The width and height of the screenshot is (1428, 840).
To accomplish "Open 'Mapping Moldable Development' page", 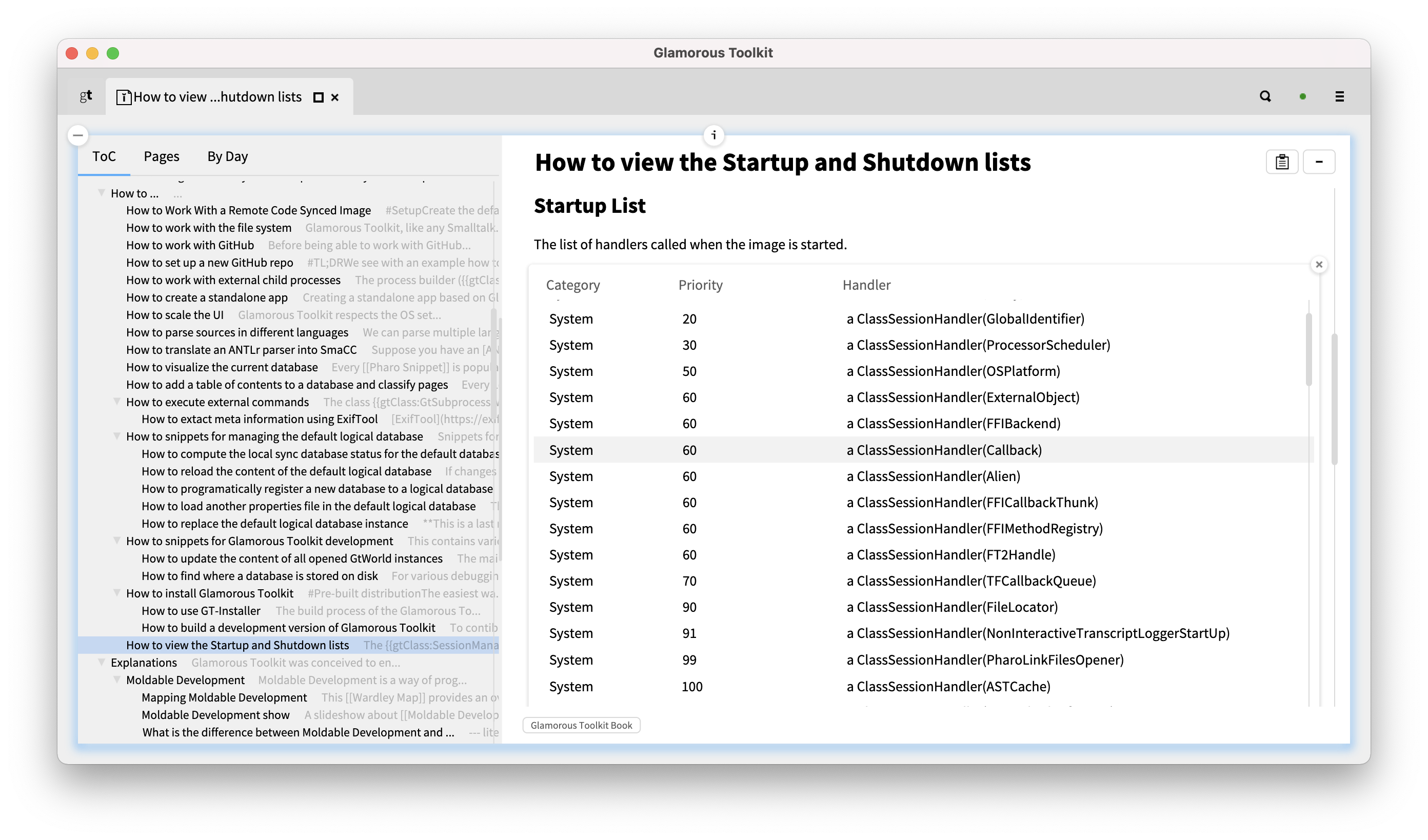I will pos(224,697).
